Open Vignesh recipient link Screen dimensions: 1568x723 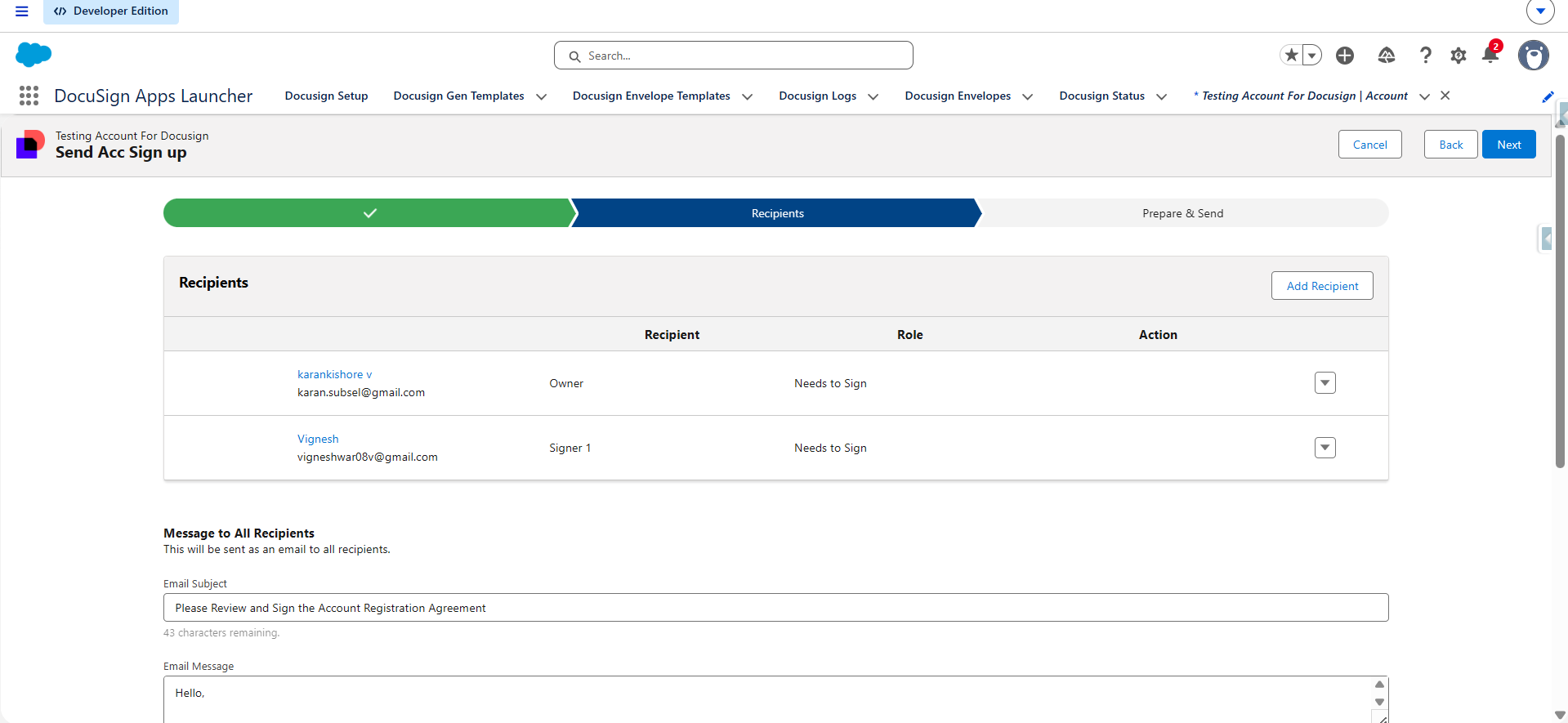pos(318,439)
